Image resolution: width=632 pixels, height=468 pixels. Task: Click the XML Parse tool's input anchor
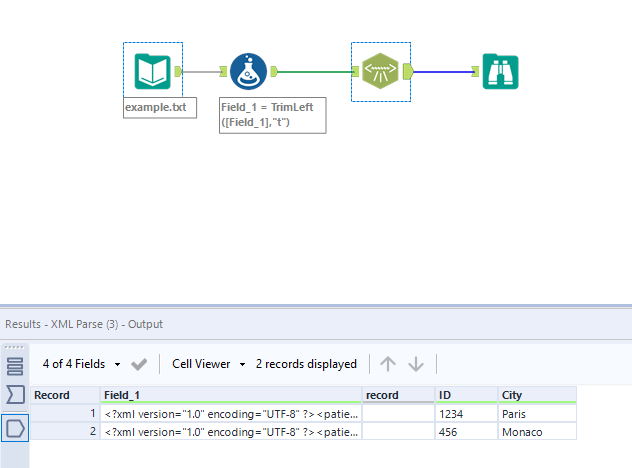[355, 72]
